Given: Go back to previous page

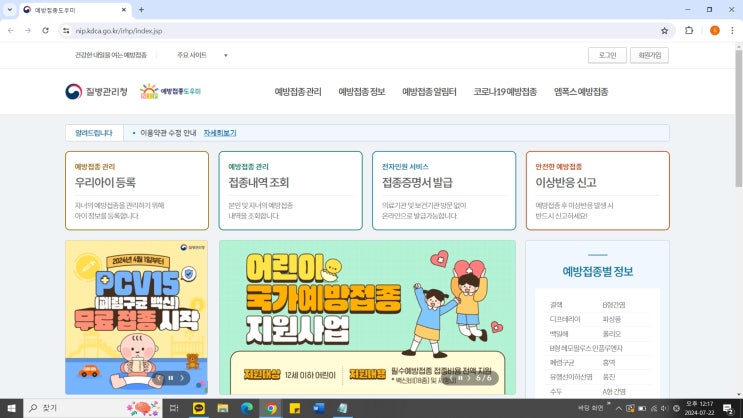Looking at the screenshot, I should point(11,30).
